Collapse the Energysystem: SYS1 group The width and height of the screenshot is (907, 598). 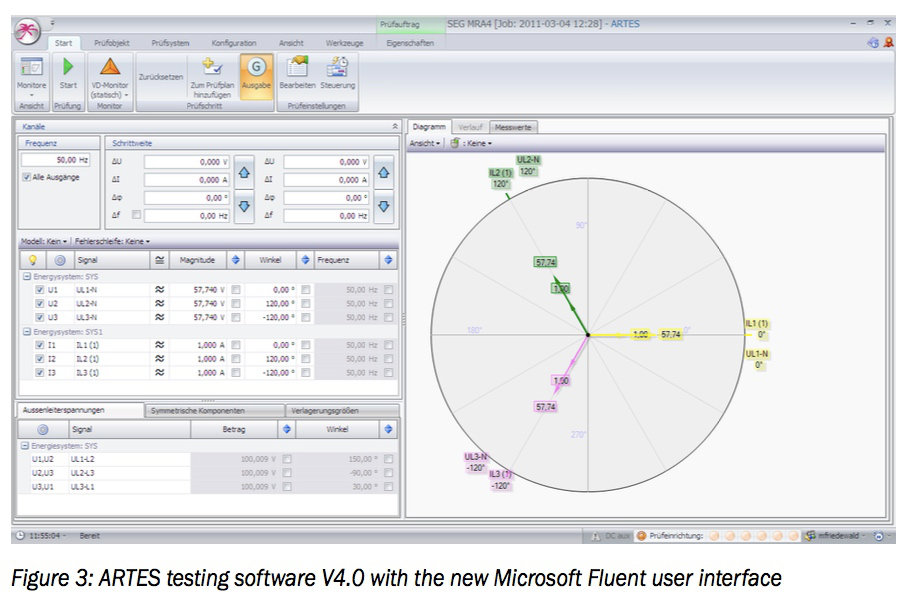point(26,331)
